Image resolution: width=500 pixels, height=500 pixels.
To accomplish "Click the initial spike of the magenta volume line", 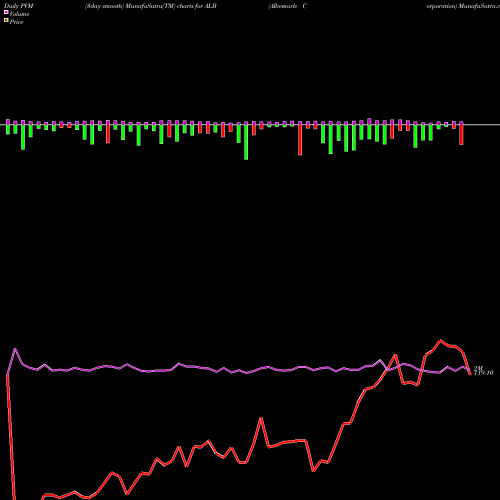I will coord(15,349).
